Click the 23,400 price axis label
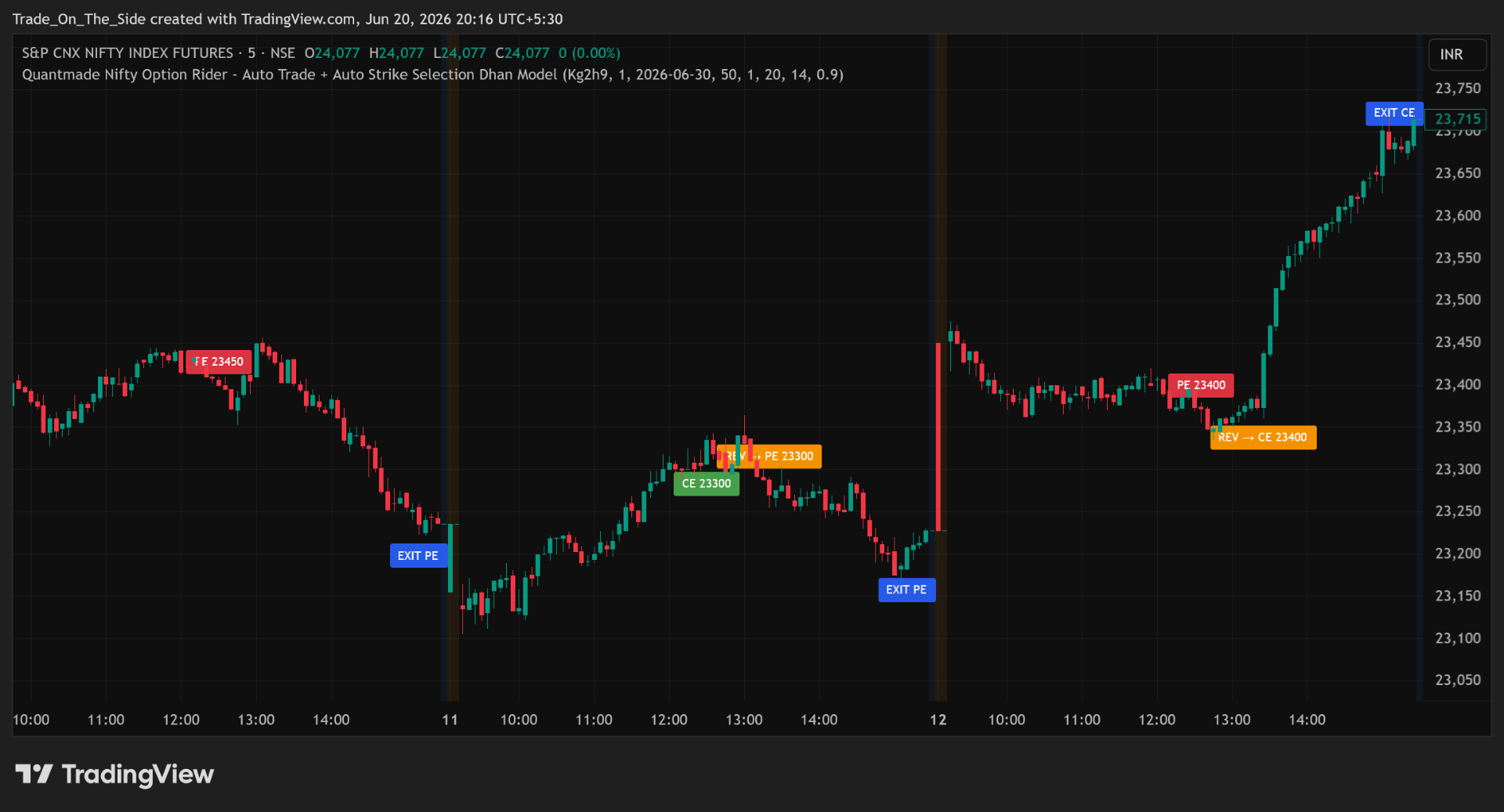The width and height of the screenshot is (1504, 812). pyautogui.click(x=1458, y=384)
